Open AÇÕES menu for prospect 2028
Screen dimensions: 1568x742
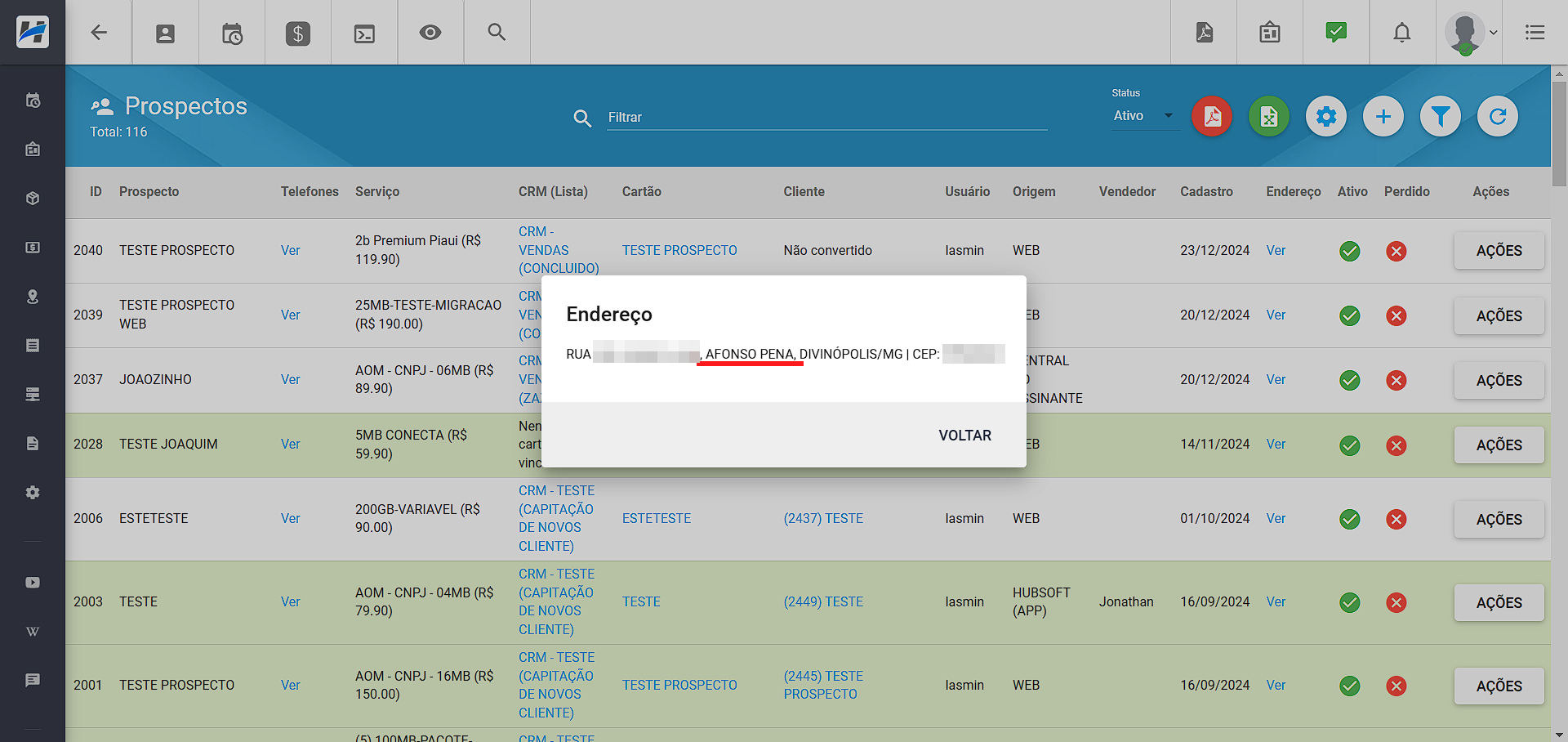(x=1499, y=445)
